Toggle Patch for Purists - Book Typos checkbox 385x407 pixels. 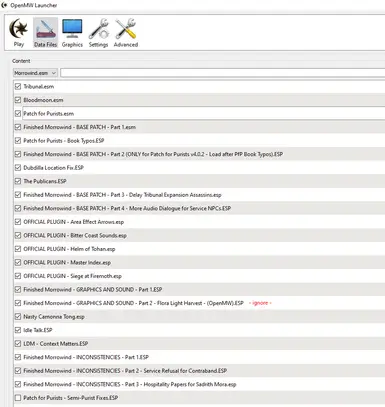click(x=18, y=141)
